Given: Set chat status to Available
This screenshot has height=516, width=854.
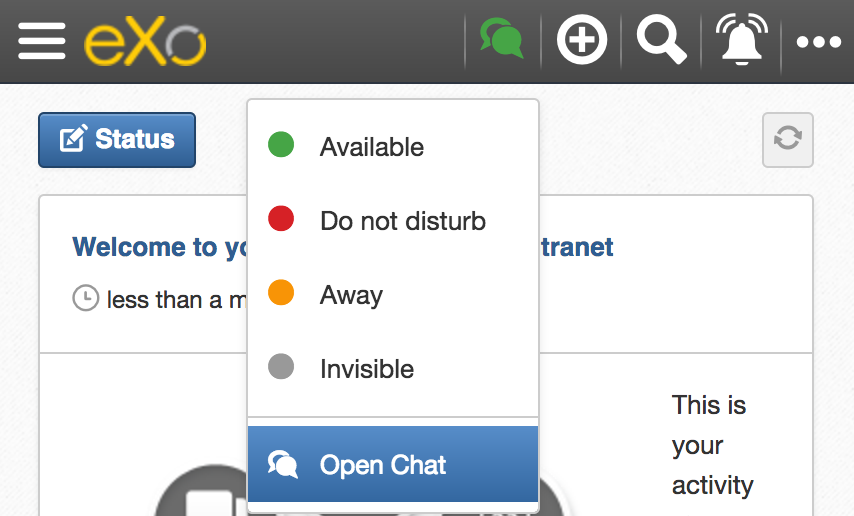Looking at the screenshot, I should tap(372, 147).
